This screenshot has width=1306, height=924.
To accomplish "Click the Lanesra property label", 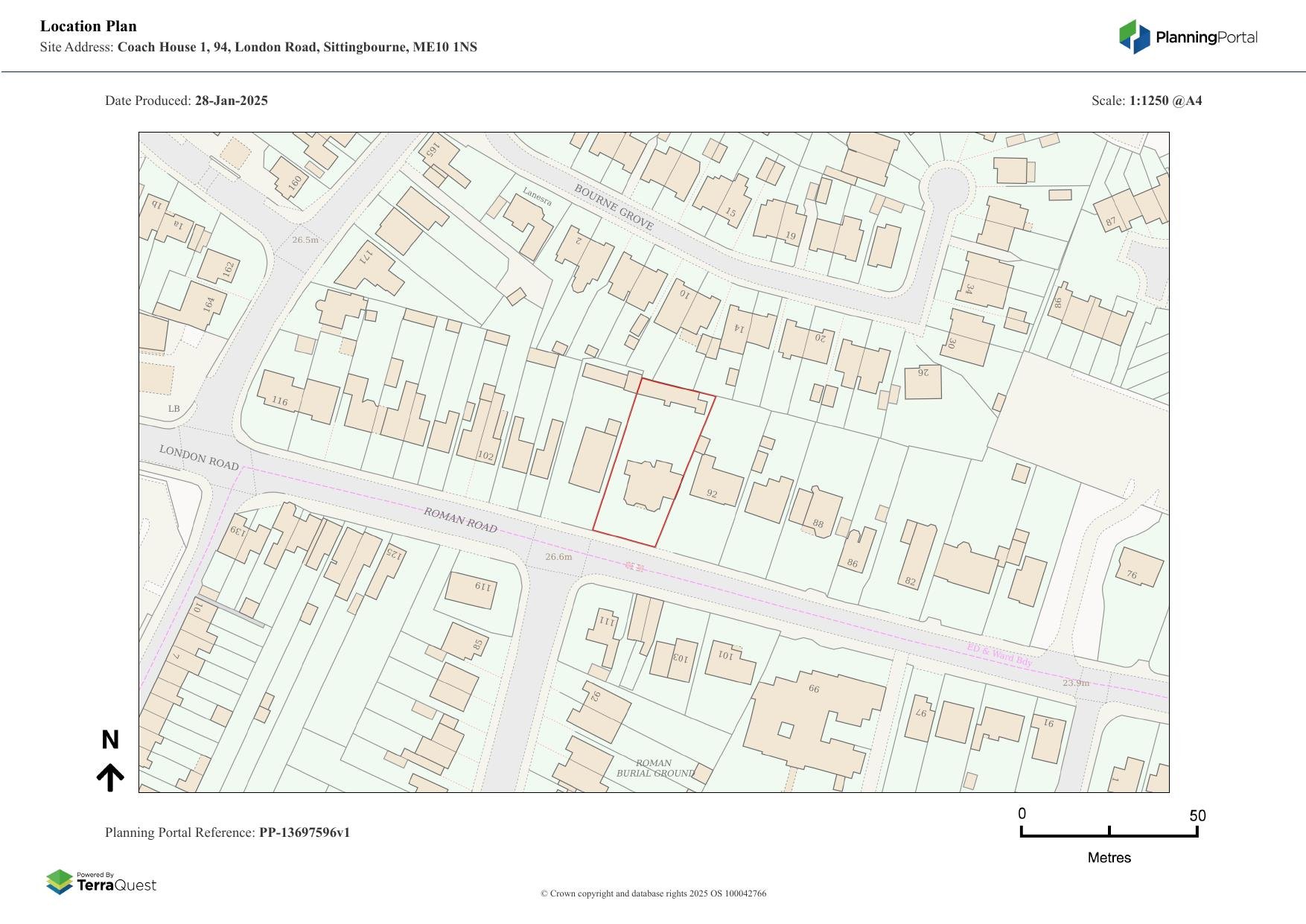I will tap(537, 197).
